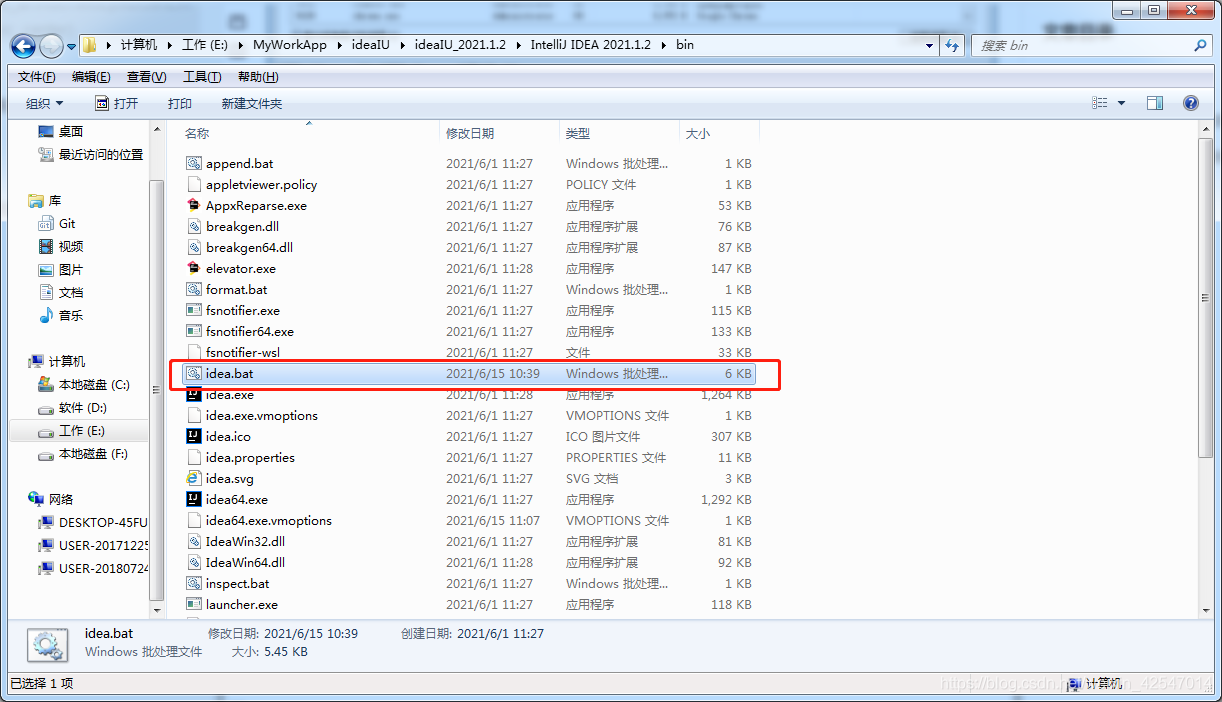Click the append.bat file icon
This screenshot has height=702, width=1222.
point(194,163)
